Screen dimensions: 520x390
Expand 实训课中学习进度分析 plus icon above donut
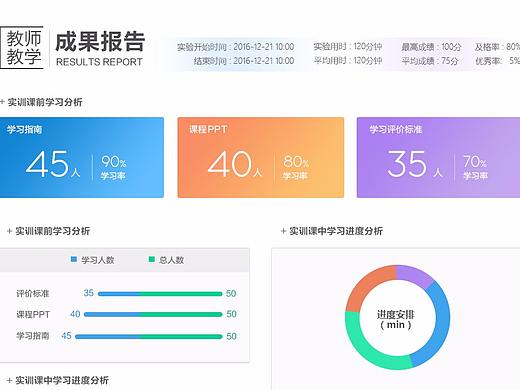tap(283, 231)
